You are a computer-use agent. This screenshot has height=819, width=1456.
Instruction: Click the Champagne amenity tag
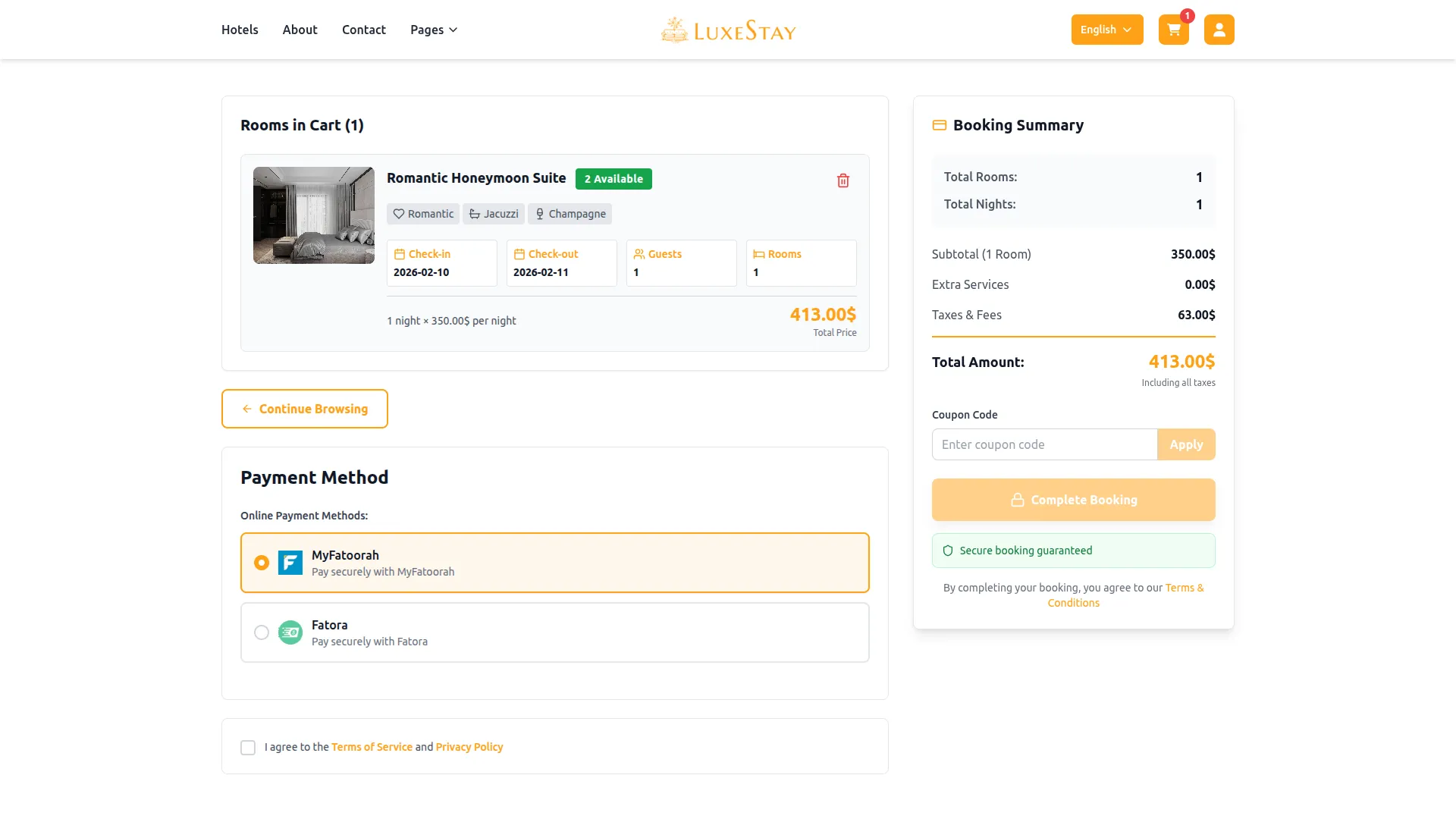coord(570,214)
